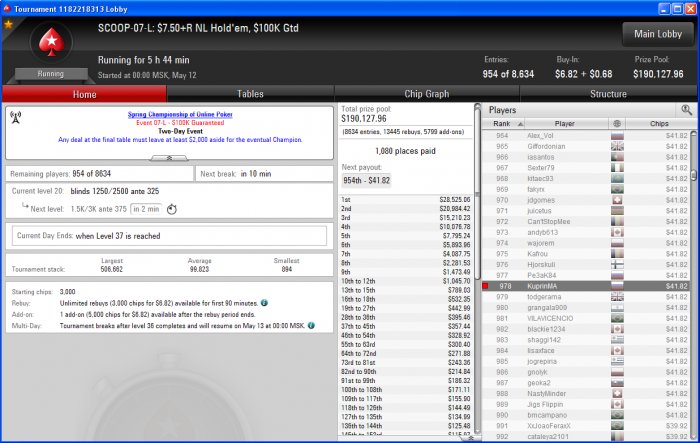700x443 pixels.
Task: Sort players by the Player column header
Action: click(x=565, y=124)
